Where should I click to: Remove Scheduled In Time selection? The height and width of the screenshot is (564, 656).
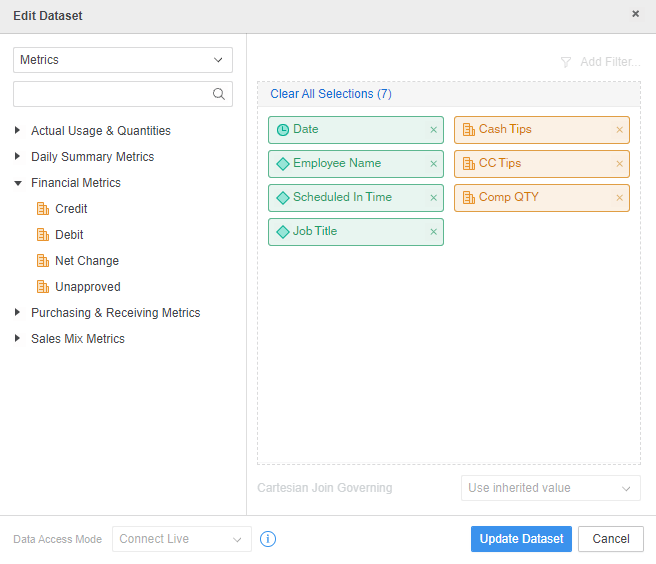[434, 198]
